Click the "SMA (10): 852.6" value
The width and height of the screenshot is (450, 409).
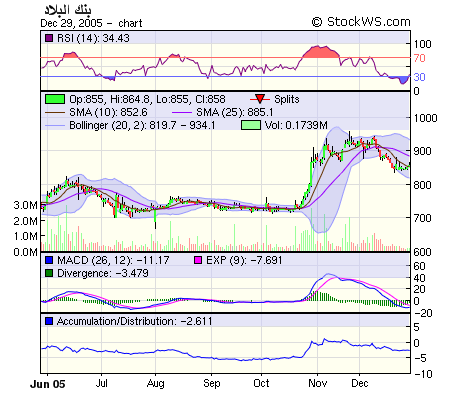tap(108, 112)
